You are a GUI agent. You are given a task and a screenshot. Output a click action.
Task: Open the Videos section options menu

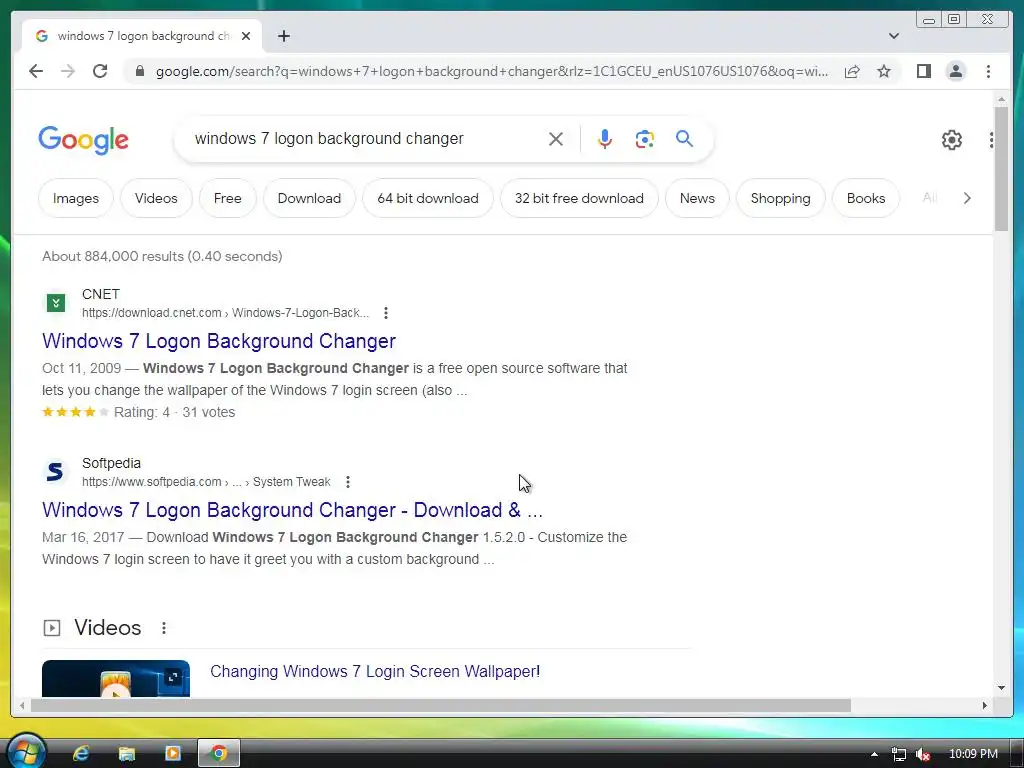click(x=164, y=628)
